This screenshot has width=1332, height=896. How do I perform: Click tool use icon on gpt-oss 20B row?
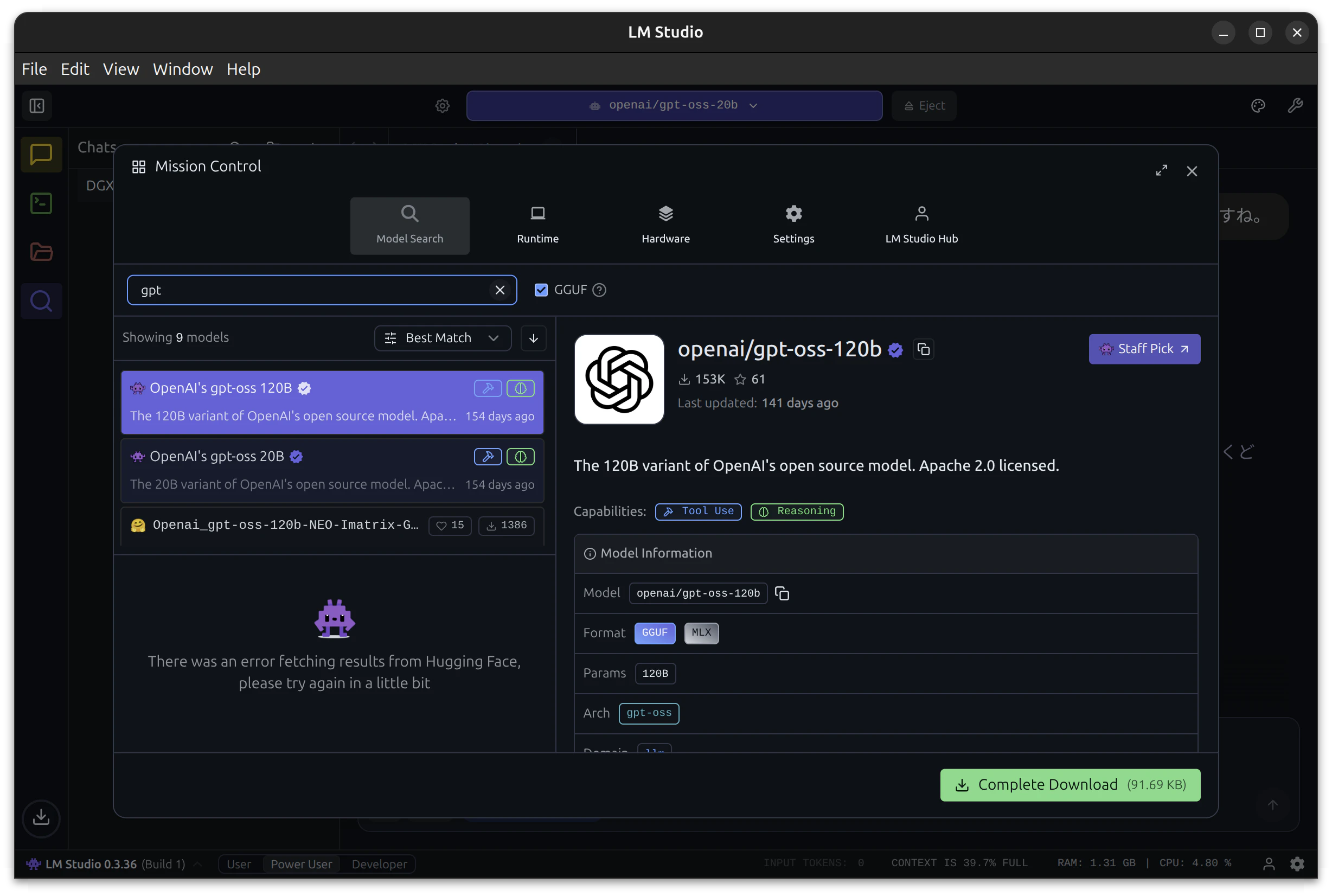pyautogui.click(x=488, y=457)
